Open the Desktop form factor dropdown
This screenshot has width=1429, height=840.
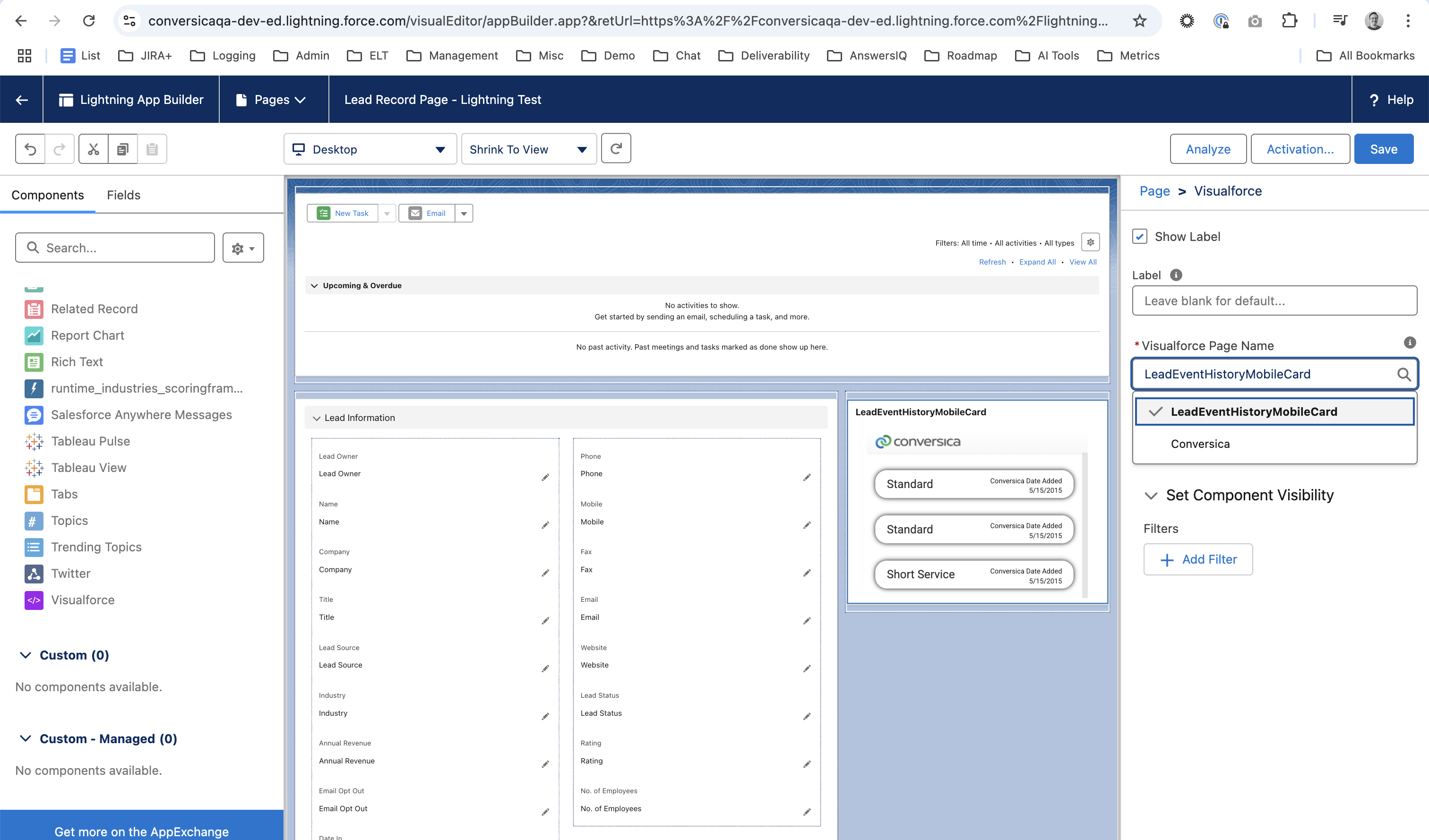[x=370, y=149]
